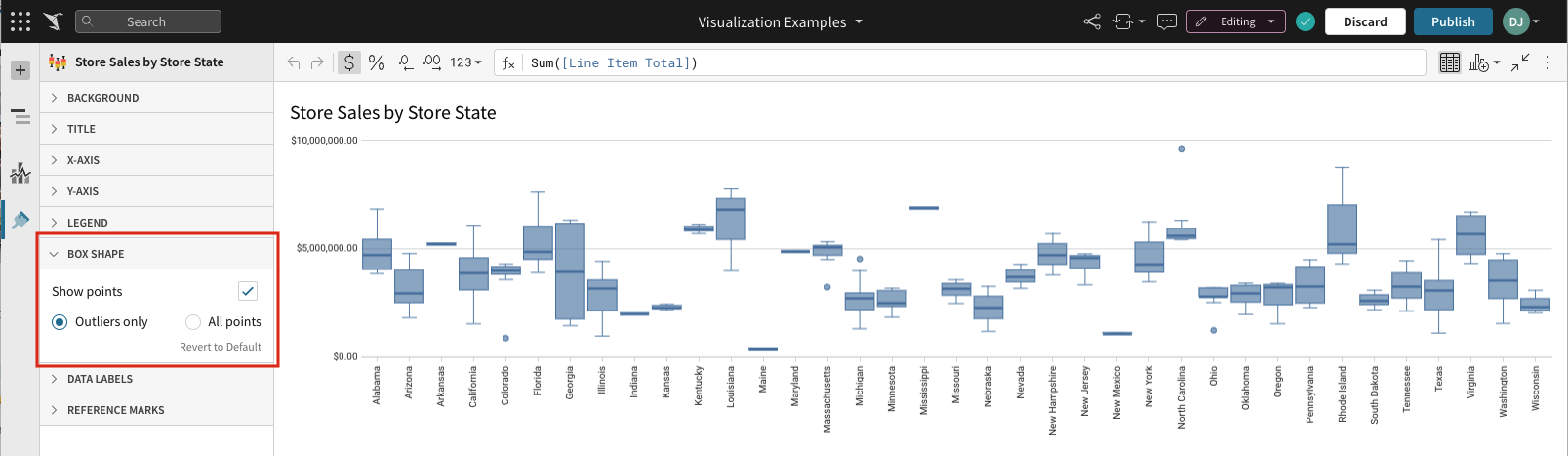Show the underlying data table icon

point(1450,62)
